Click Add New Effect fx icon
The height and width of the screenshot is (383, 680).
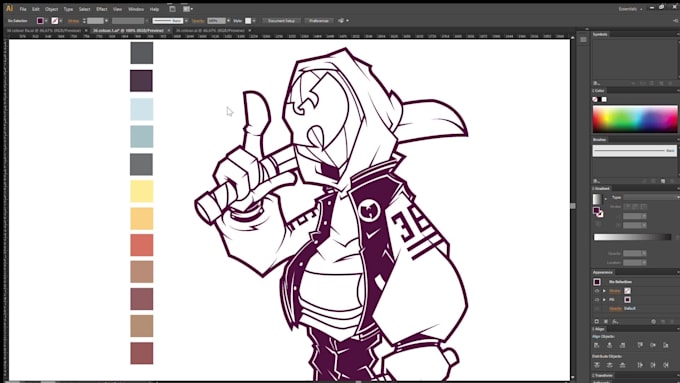(x=615, y=321)
